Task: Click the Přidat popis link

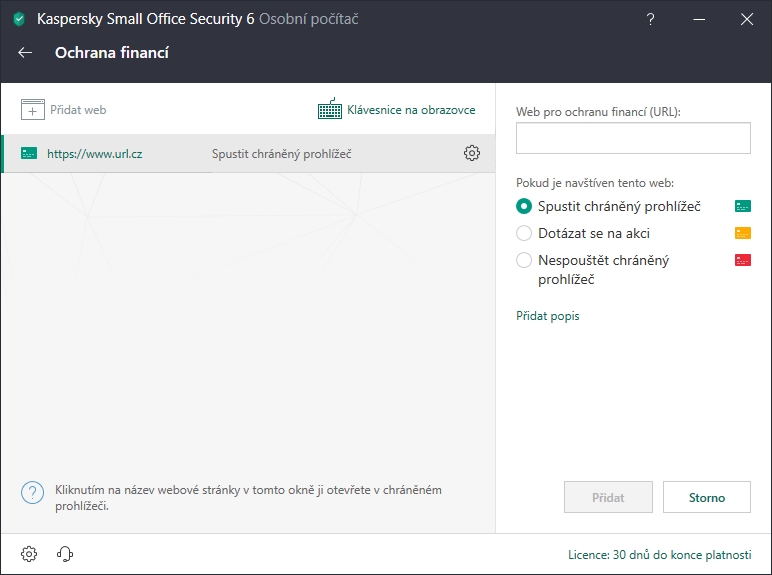Action: tap(547, 316)
